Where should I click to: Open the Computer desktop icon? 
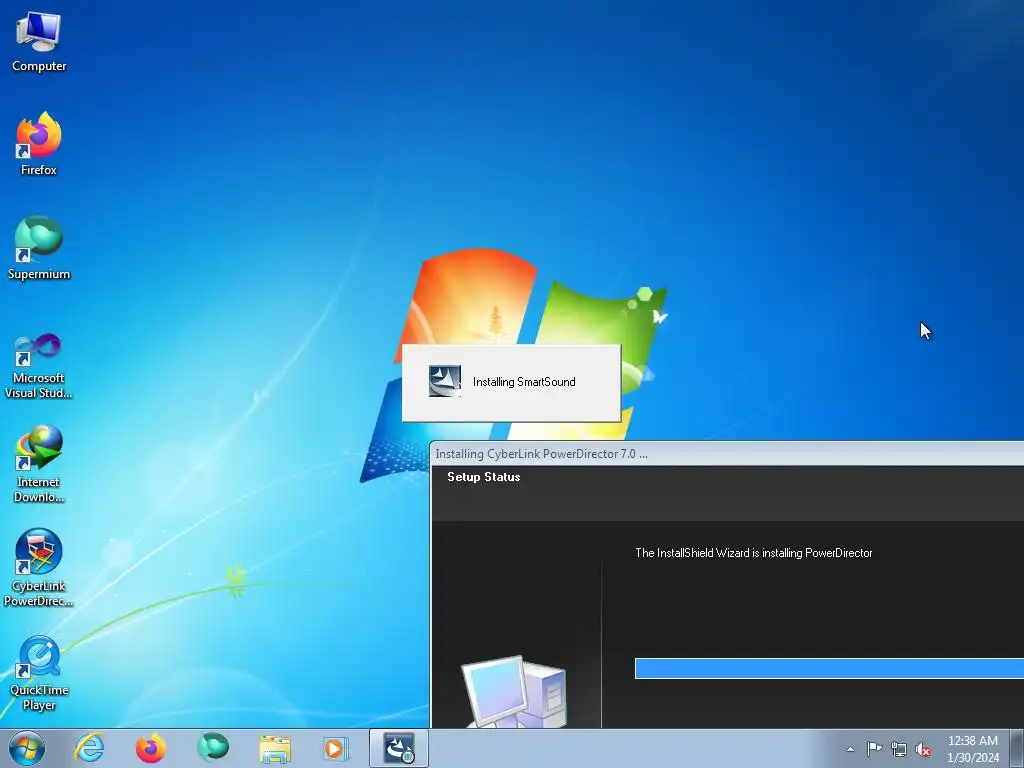[39, 42]
